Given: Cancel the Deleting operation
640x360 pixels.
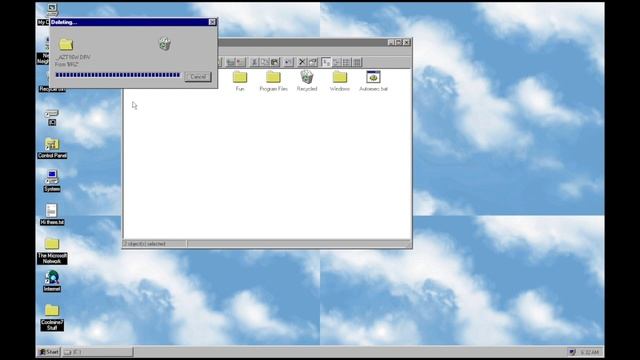Looking at the screenshot, I should [198, 77].
